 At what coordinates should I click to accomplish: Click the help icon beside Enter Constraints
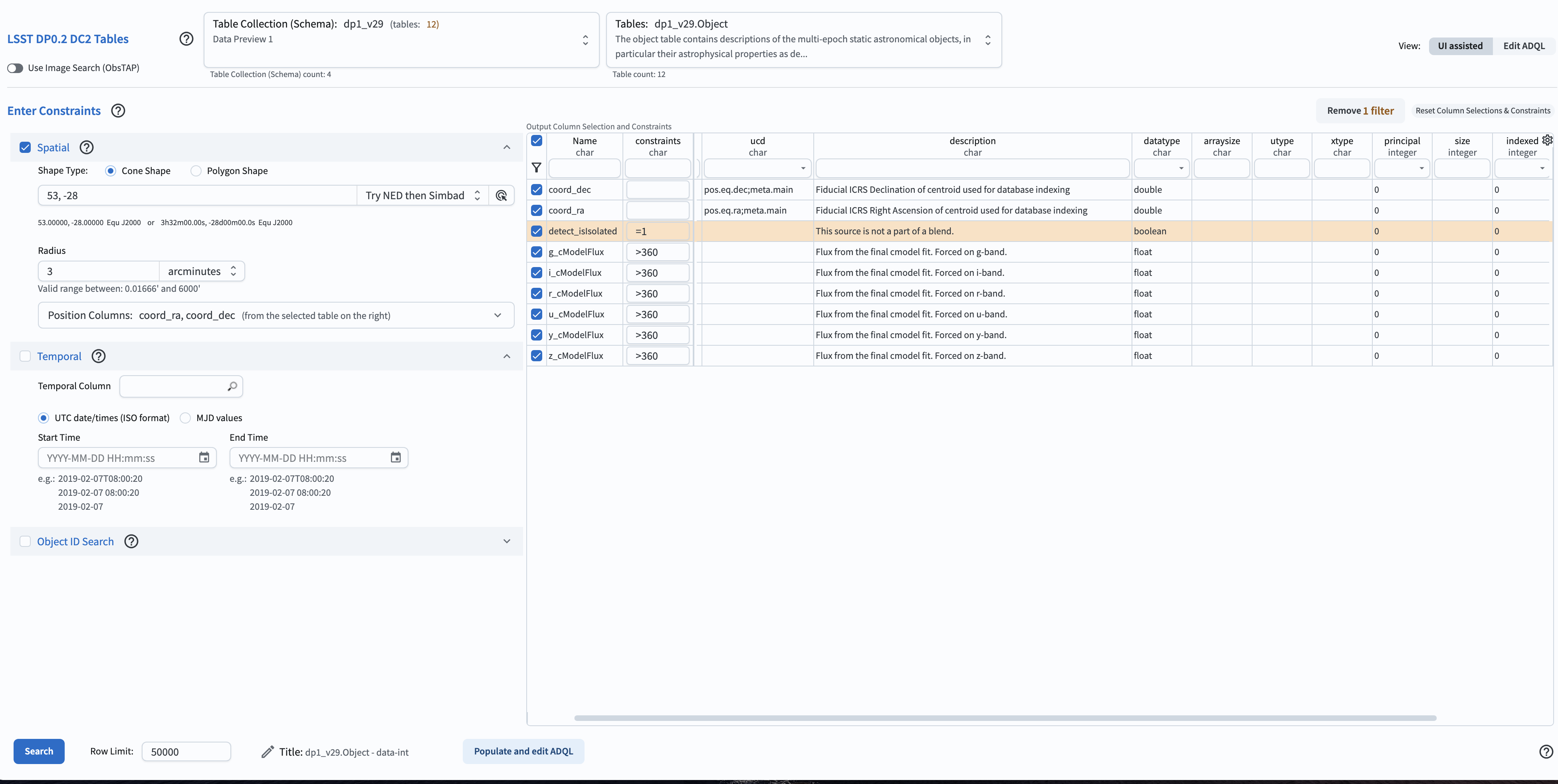pyautogui.click(x=119, y=111)
